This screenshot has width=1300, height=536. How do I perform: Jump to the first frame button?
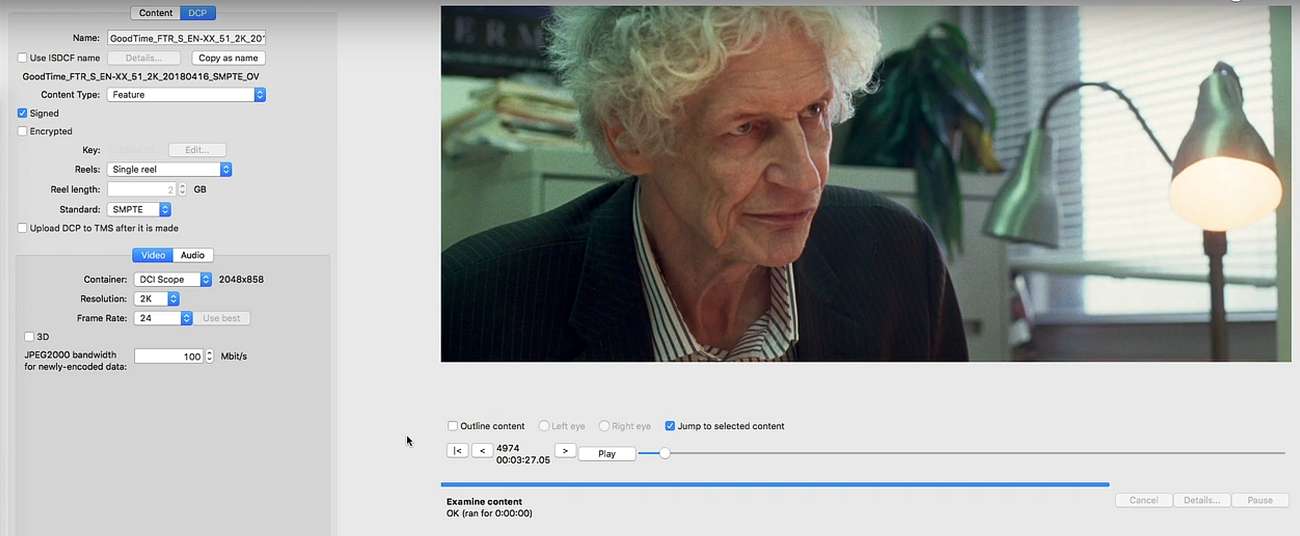click(x=457, y=451)
